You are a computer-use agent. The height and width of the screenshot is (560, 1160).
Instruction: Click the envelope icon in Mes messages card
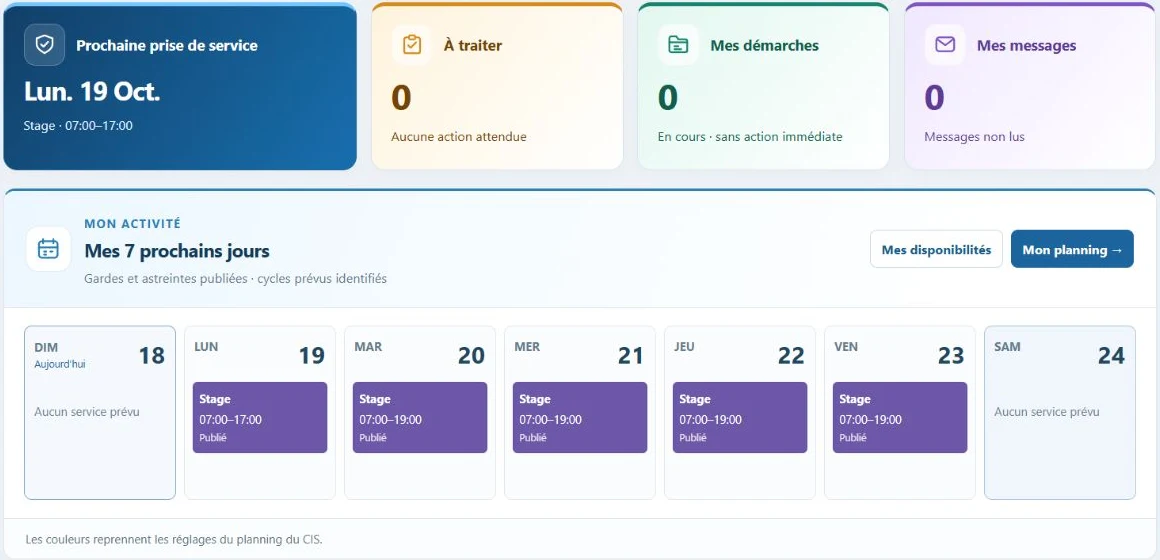(x=945, y=45)
